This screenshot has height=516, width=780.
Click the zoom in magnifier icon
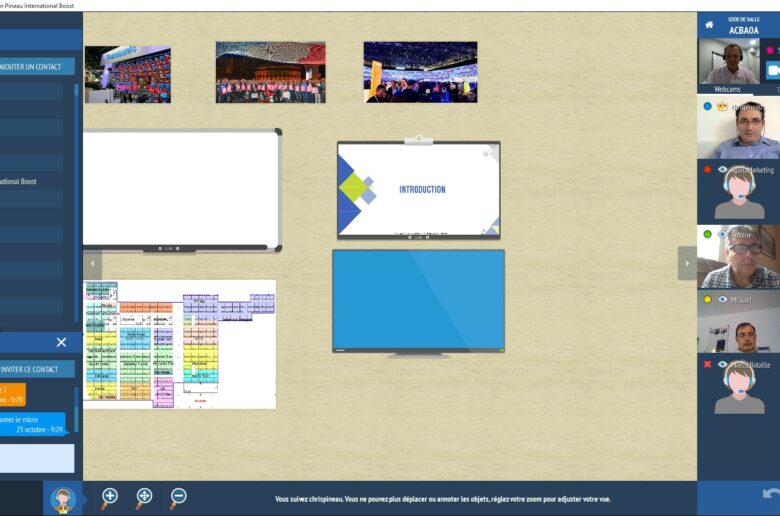point(110,497)
